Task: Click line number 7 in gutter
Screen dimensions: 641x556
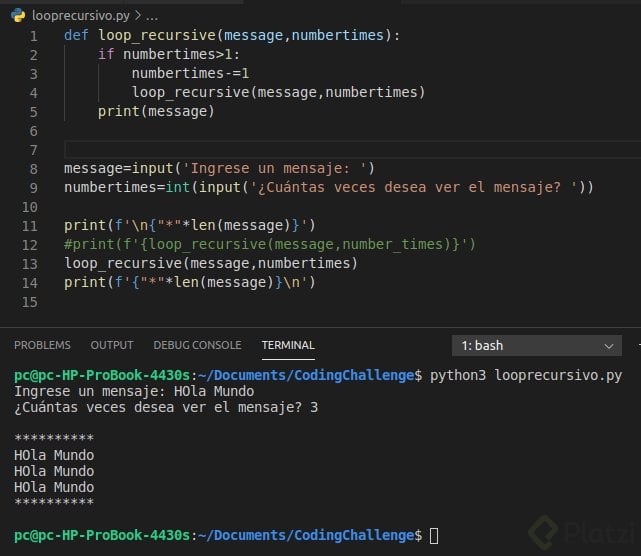Action: click(34, 150)
